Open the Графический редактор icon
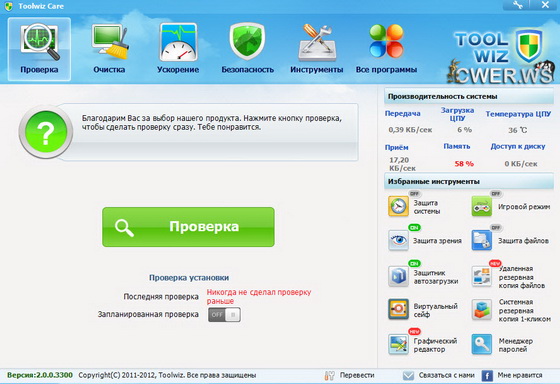The height and width of the screenshot is (384, 560). point(398,344)
